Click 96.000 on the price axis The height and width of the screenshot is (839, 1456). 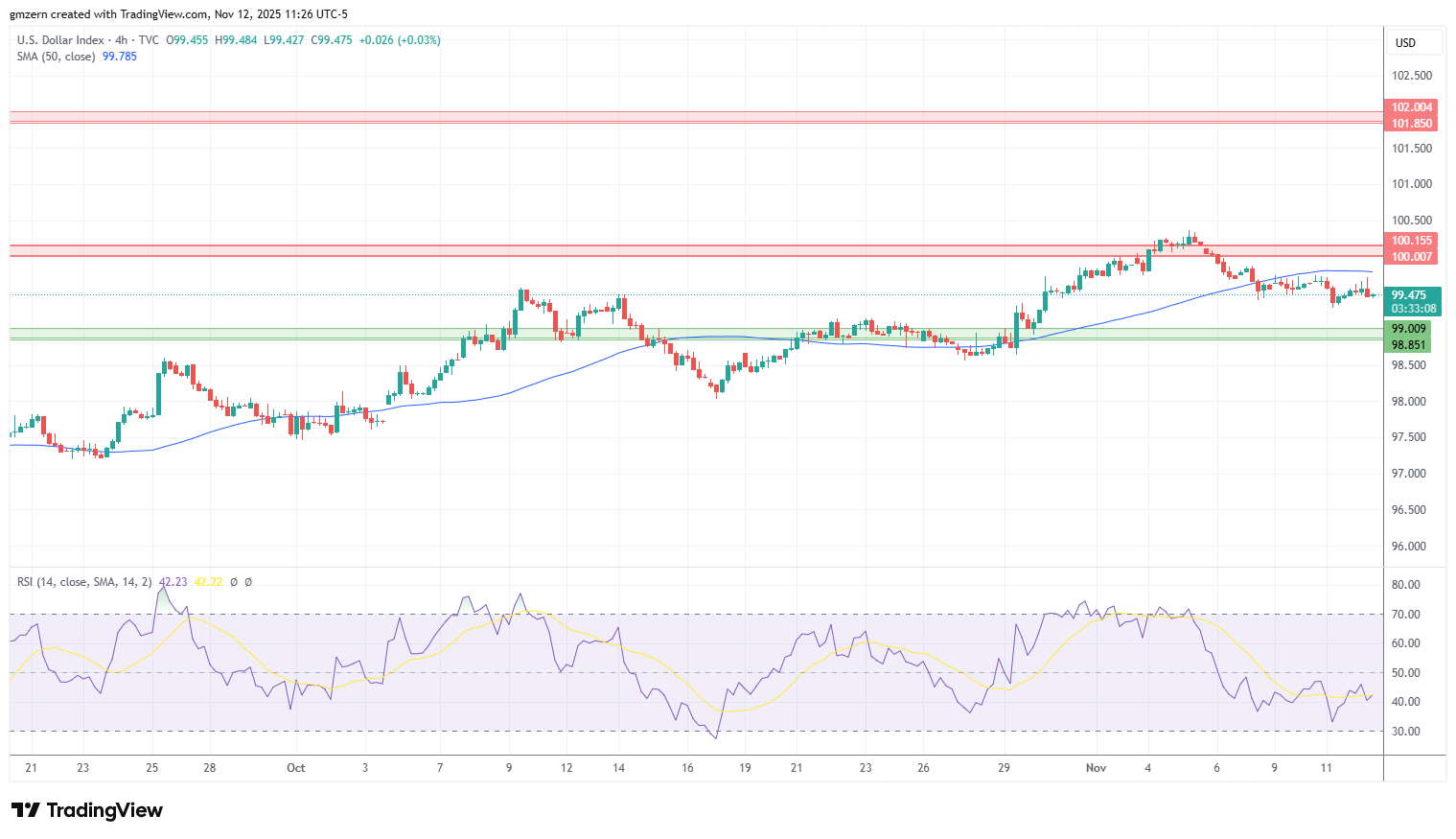[x=1409, y=547]
